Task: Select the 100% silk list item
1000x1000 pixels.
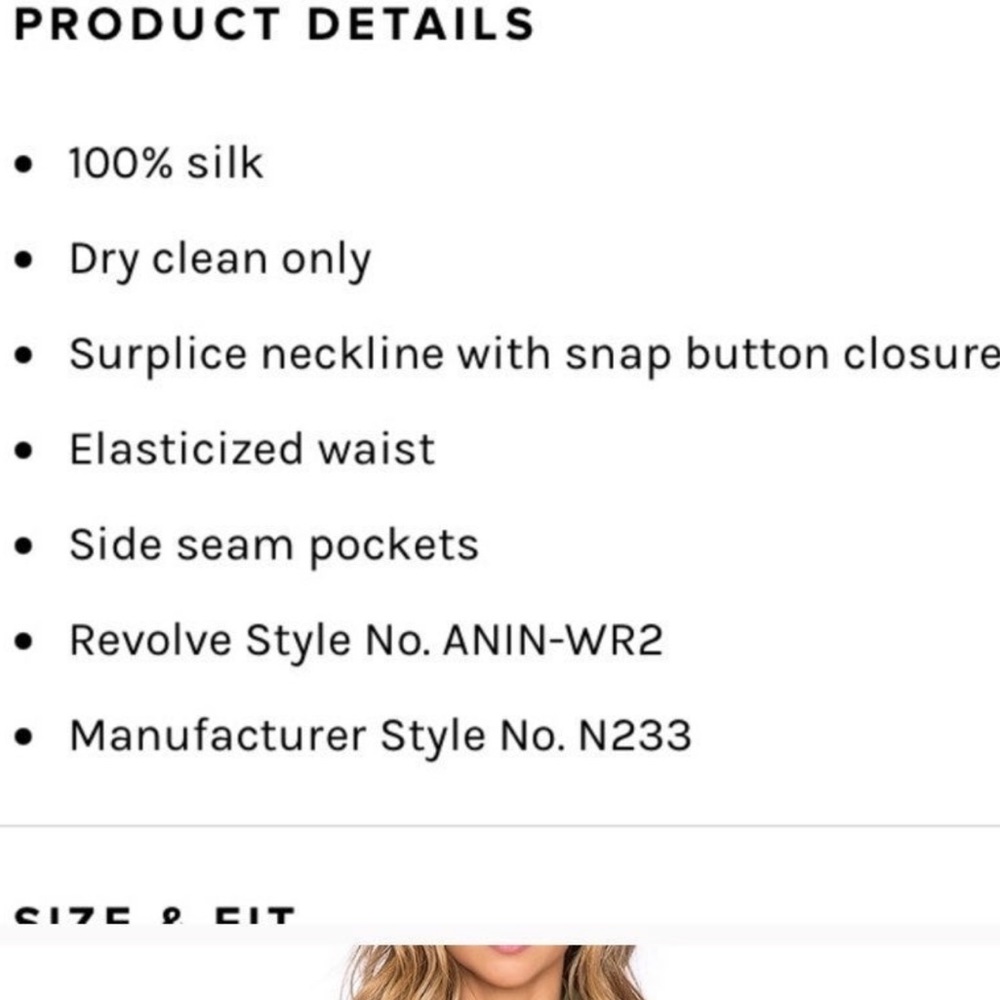Action: click(166, 163)
